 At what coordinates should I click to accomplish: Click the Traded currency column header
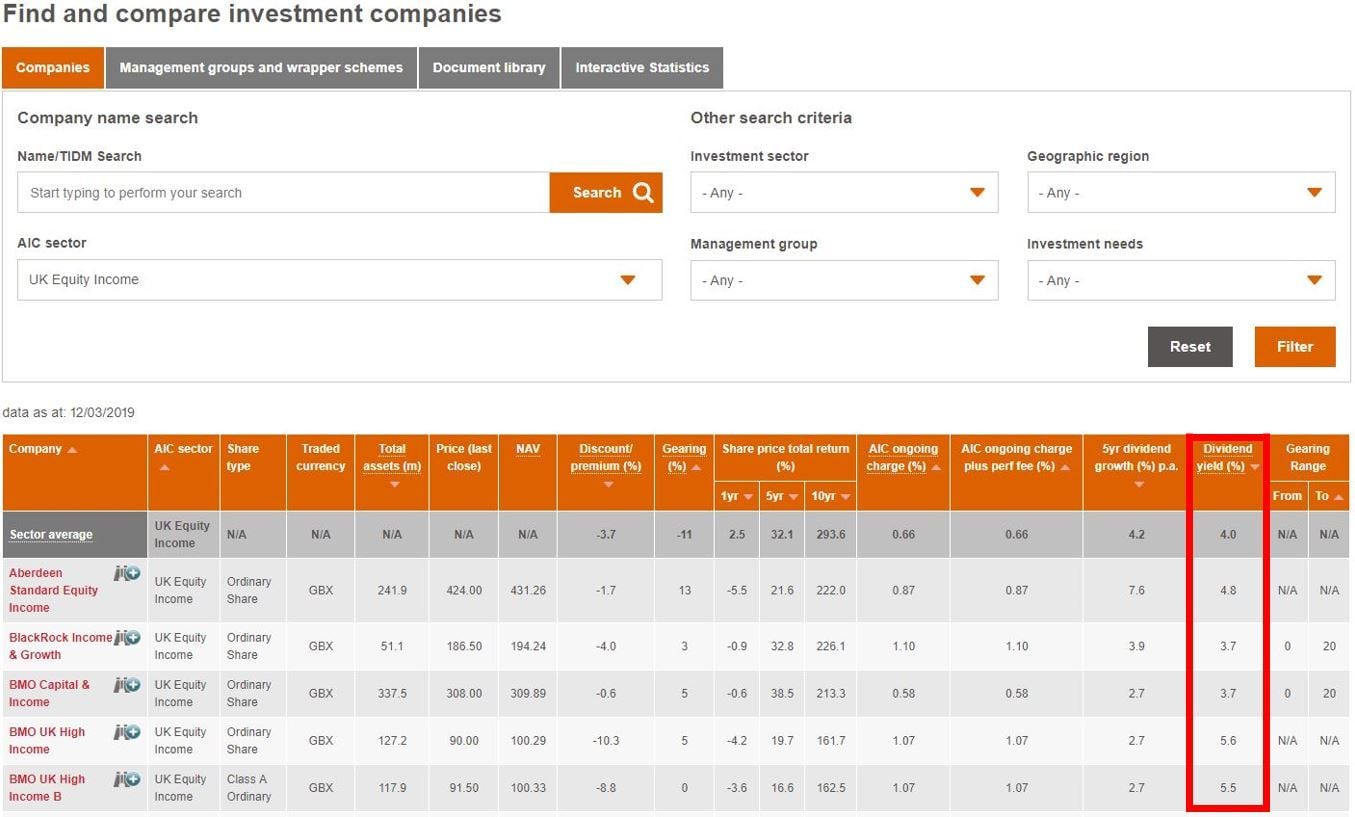coord(320,458)
